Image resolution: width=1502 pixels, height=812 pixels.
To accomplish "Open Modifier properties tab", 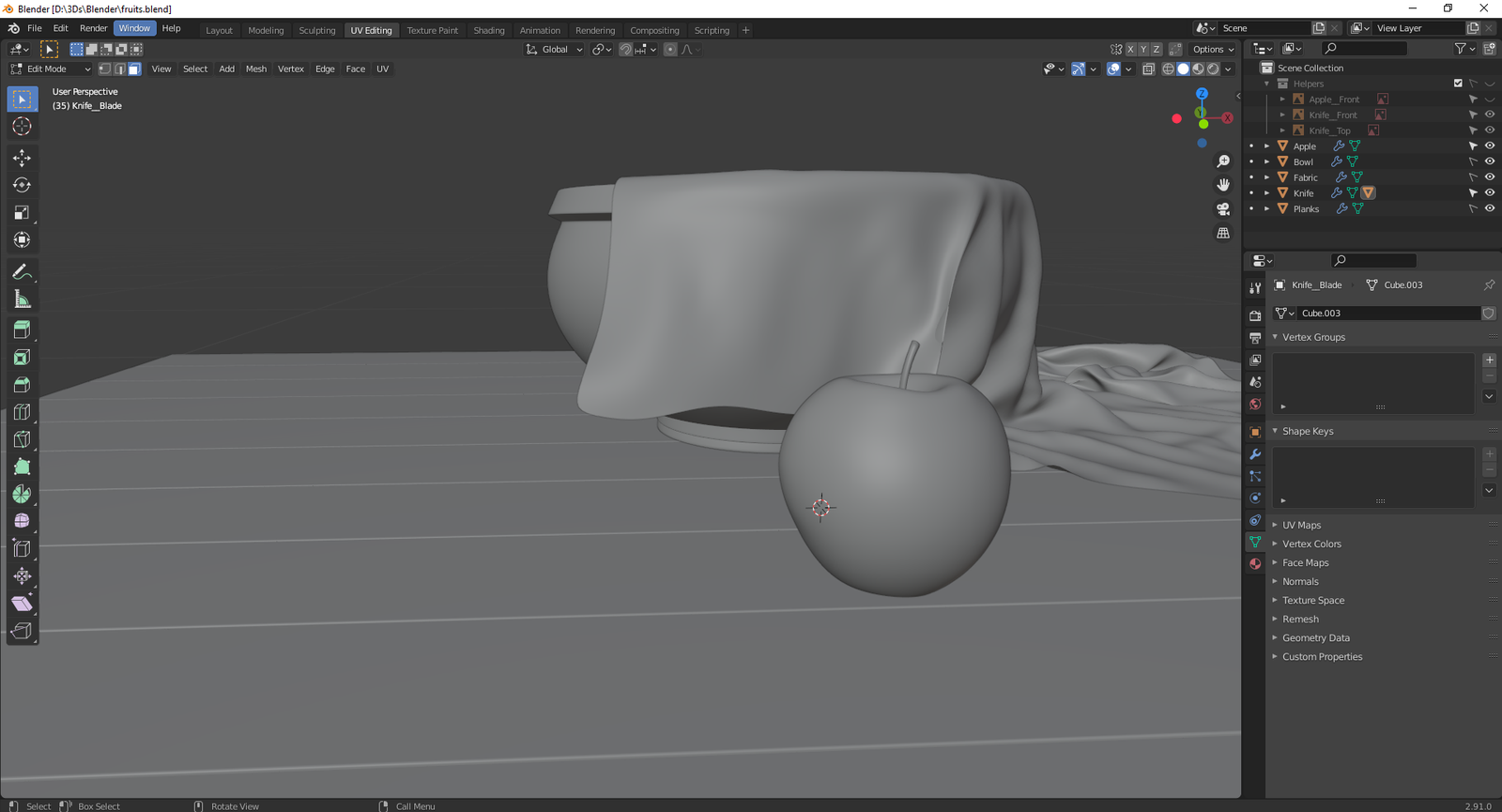I will coord(1255,454).
